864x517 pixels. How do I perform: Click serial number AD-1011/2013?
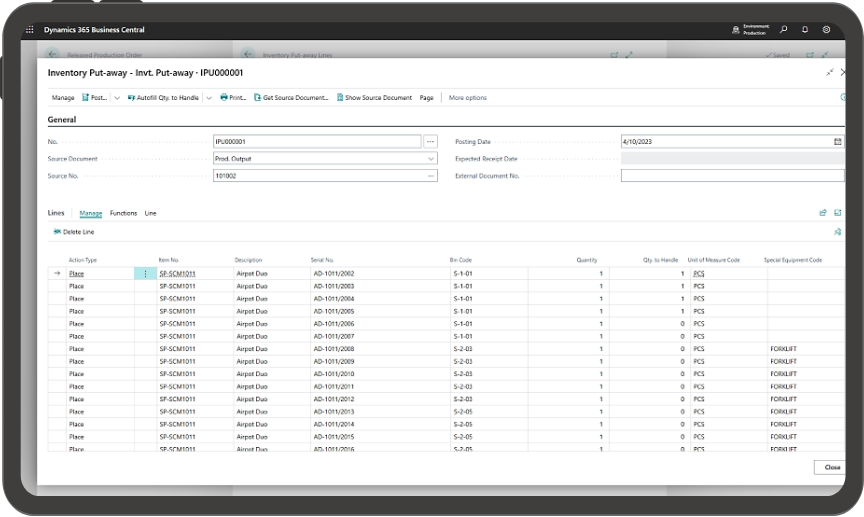pyautogui.click(x=334, y=412)
